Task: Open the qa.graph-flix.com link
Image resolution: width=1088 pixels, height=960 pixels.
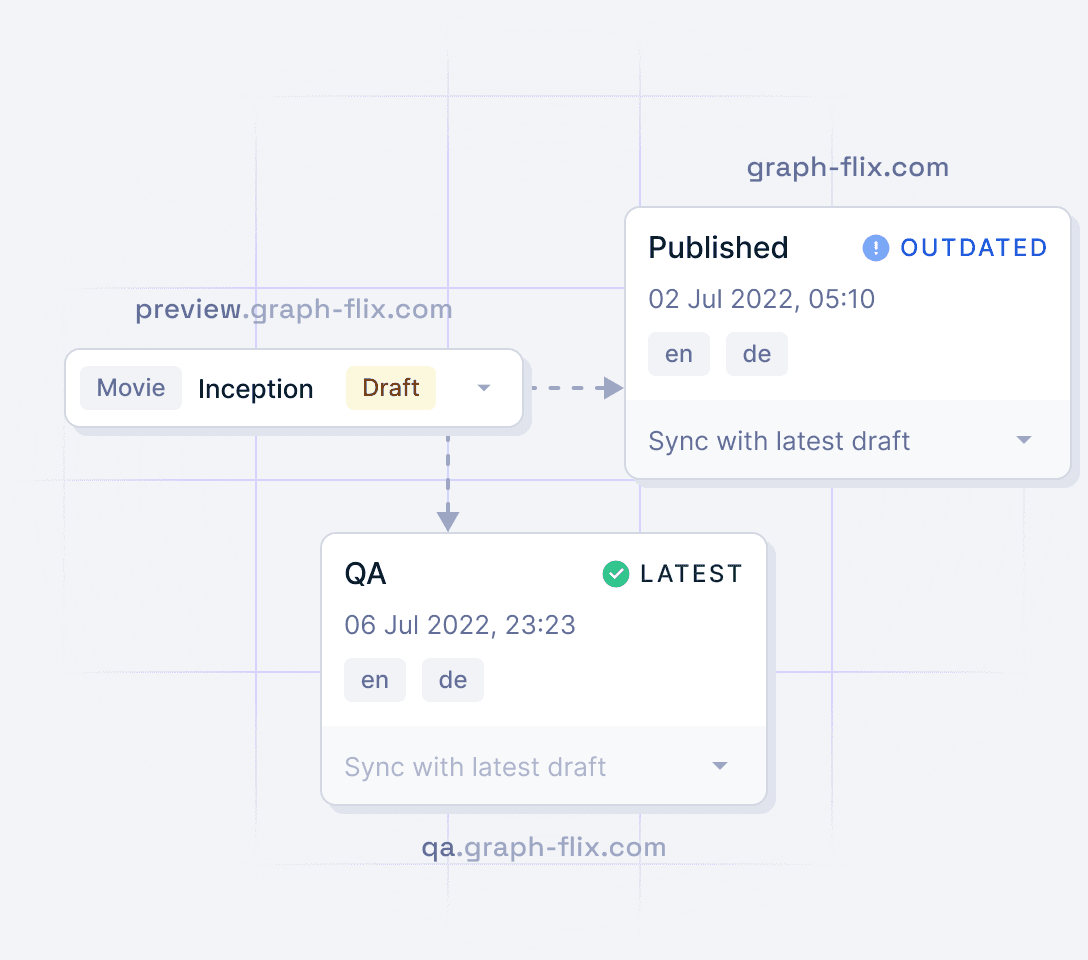Action: click(543, 848)
